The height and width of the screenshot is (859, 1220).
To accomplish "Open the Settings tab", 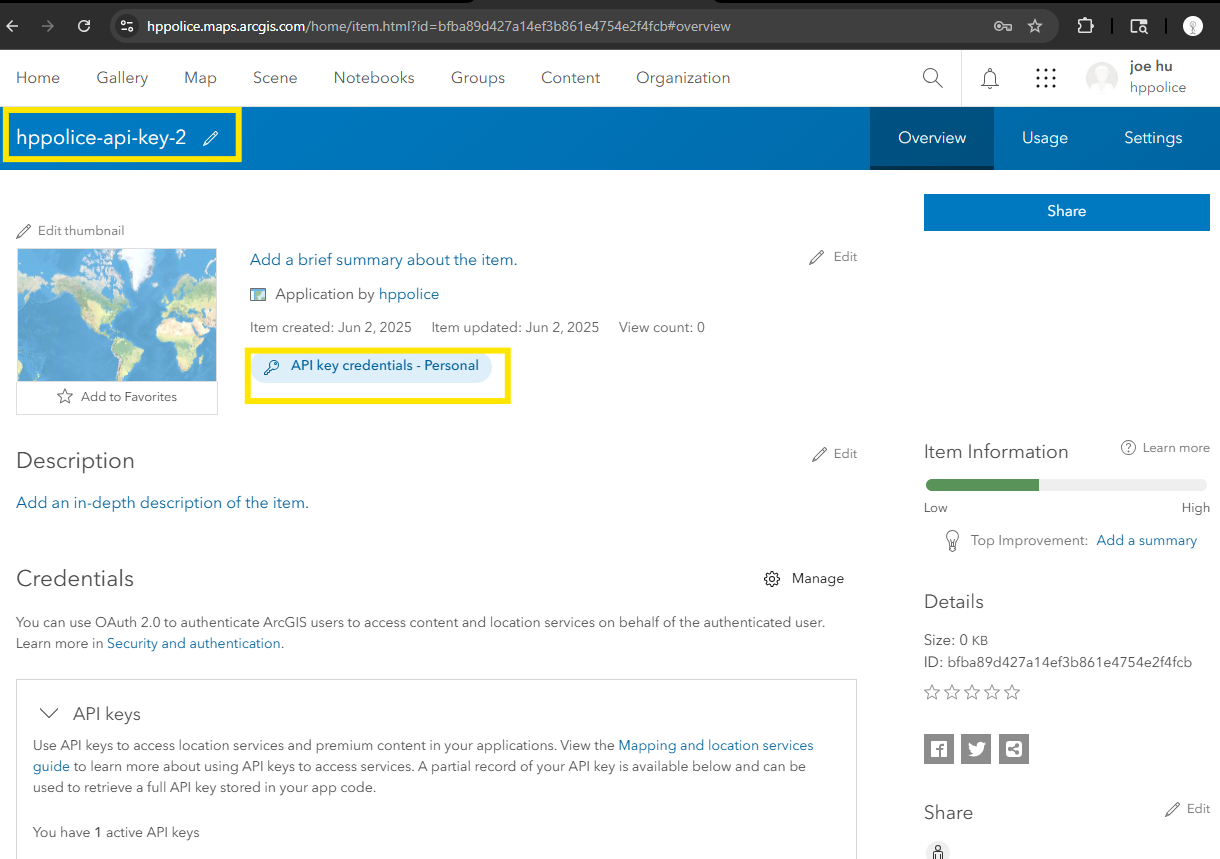I will [x=1153, y=138].
